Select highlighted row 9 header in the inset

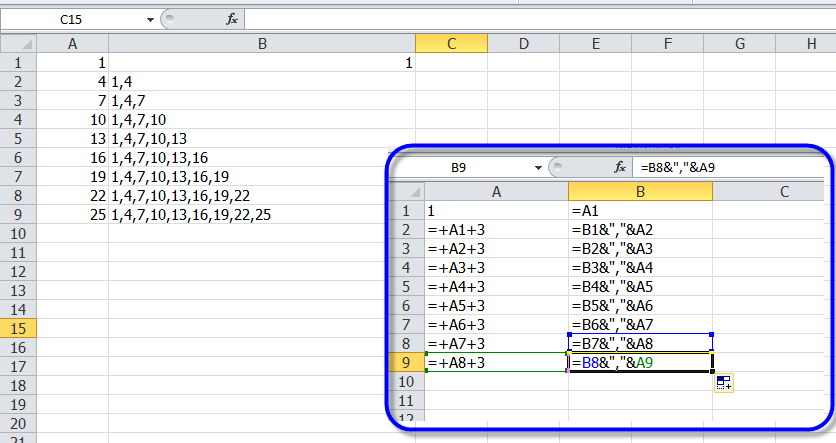(x=407, y=363)
